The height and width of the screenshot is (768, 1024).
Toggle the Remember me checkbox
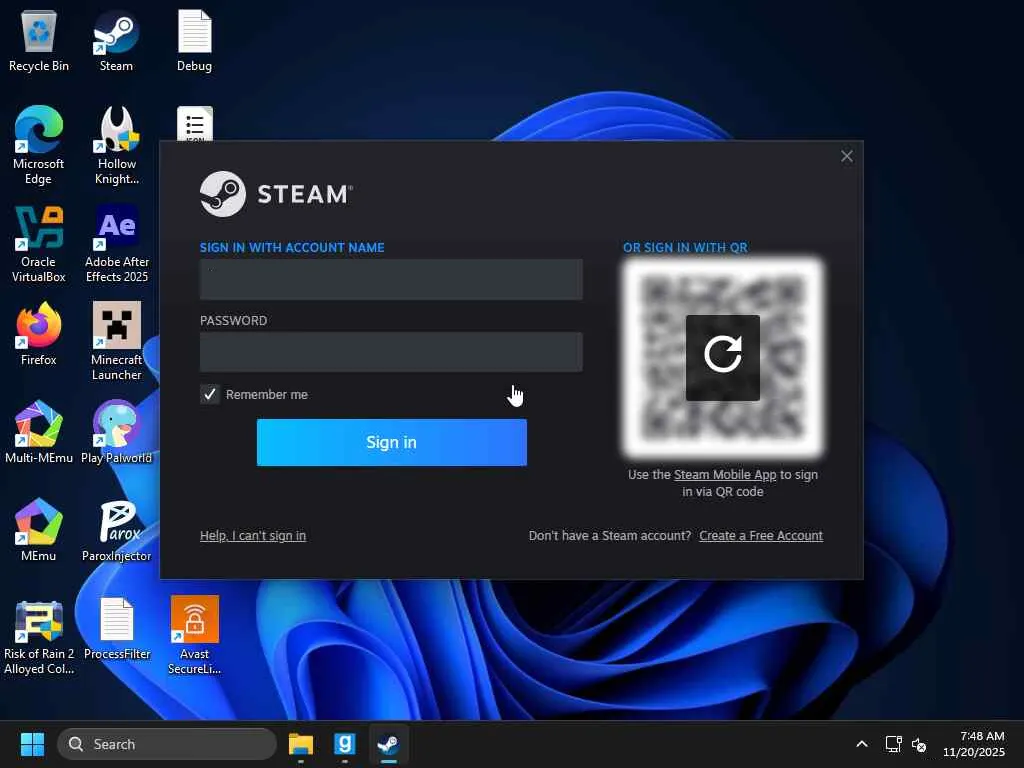point(210,394)
